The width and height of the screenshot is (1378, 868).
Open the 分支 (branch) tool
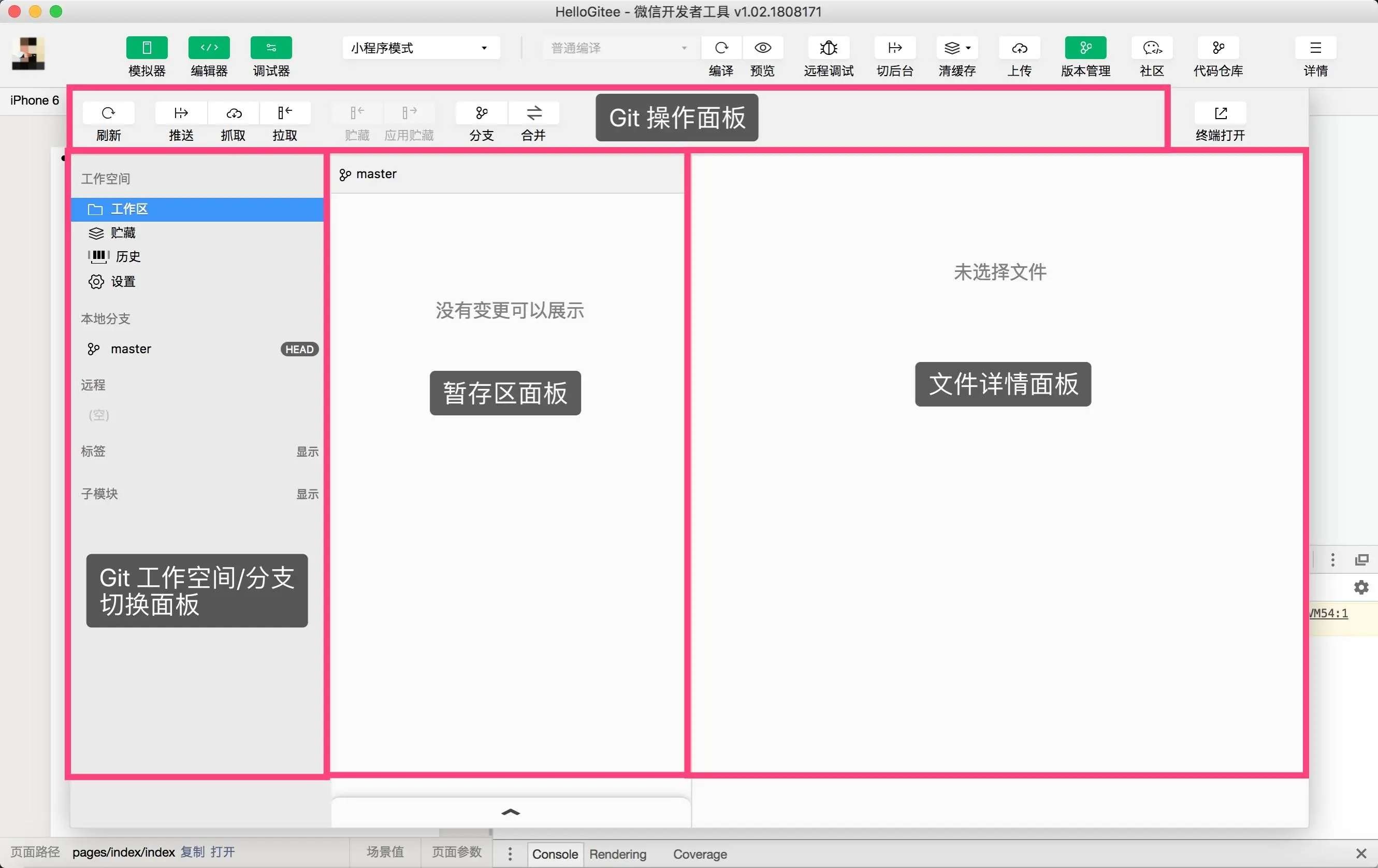pos(481,113)
